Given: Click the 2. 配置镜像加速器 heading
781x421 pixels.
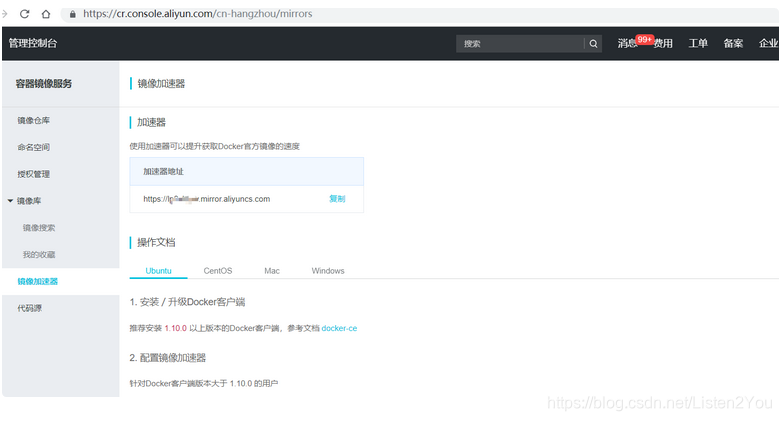Looking at the screenshot, I should click(x=167, y=358).
